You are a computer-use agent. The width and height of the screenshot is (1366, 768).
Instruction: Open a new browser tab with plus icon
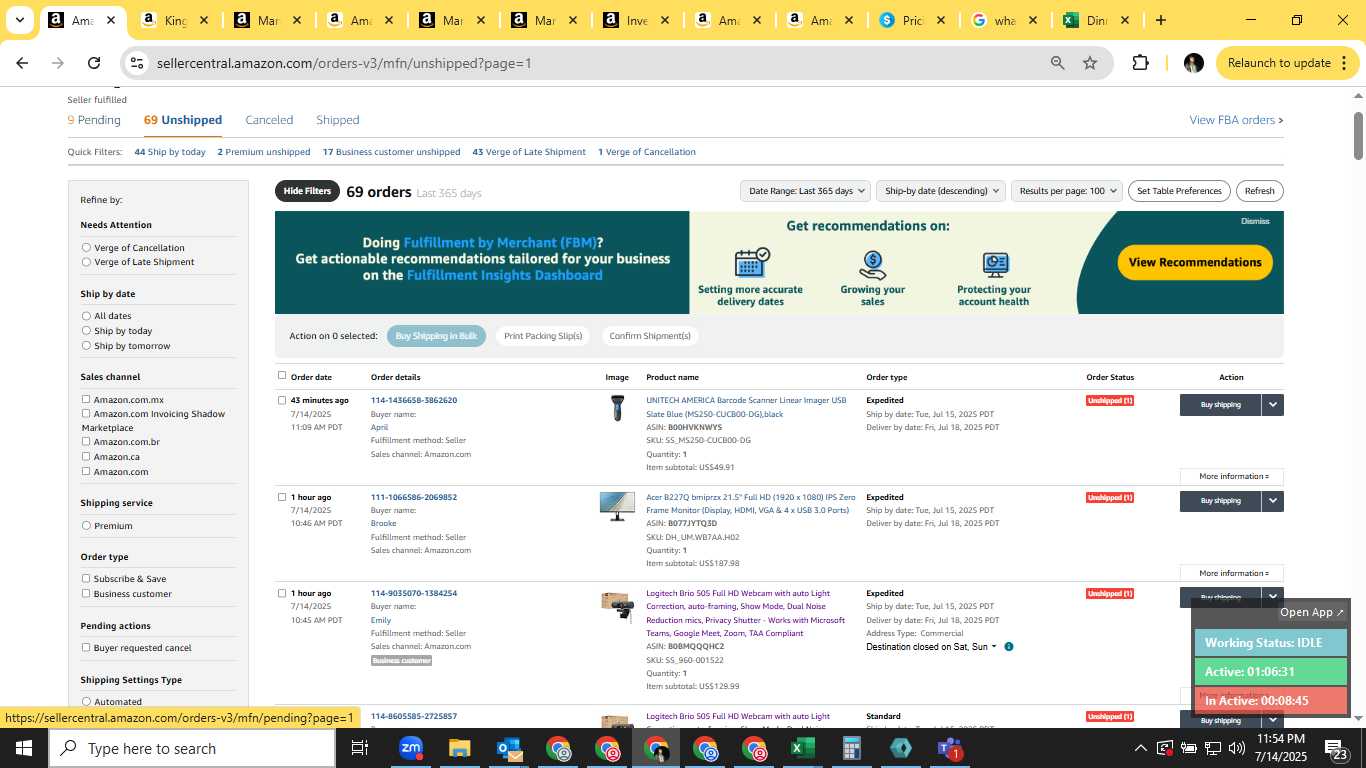click(1160, 20)
